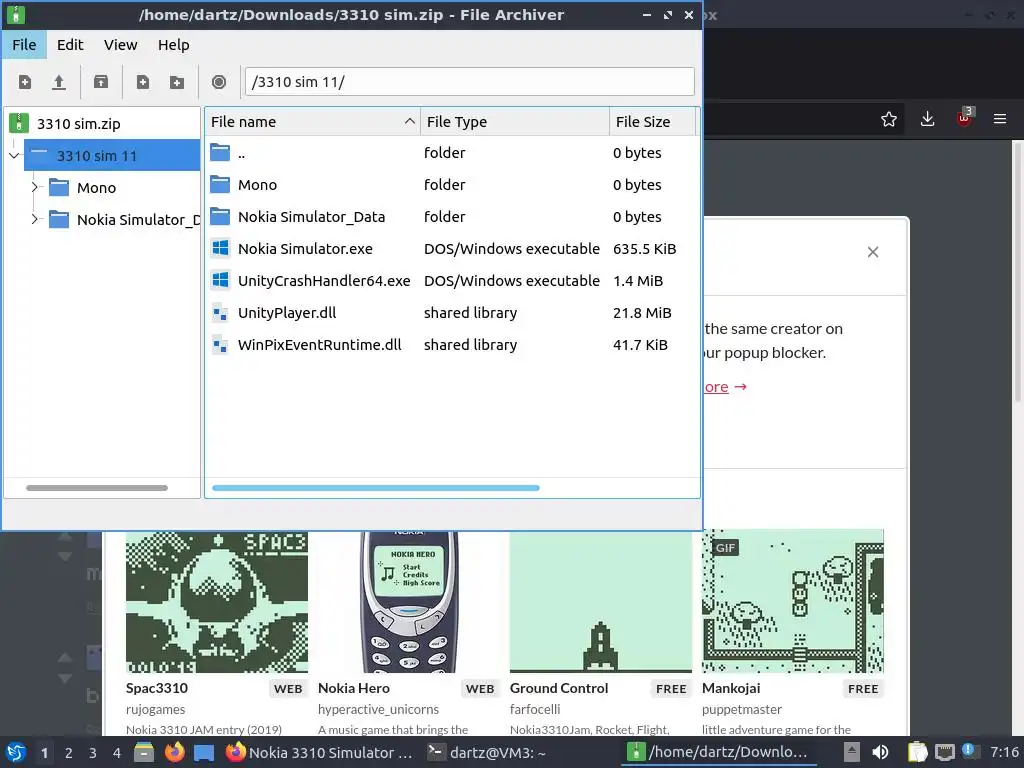
Task: Open the Help menu
Action: click(x=174, y=44)
